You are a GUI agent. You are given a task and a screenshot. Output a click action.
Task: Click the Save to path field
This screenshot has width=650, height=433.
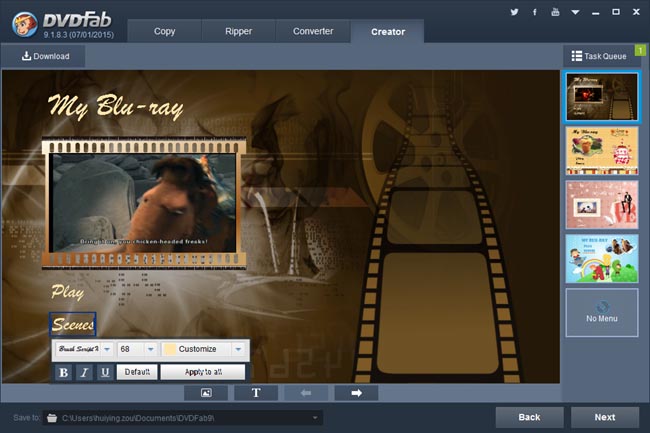(x=183, y=418)
